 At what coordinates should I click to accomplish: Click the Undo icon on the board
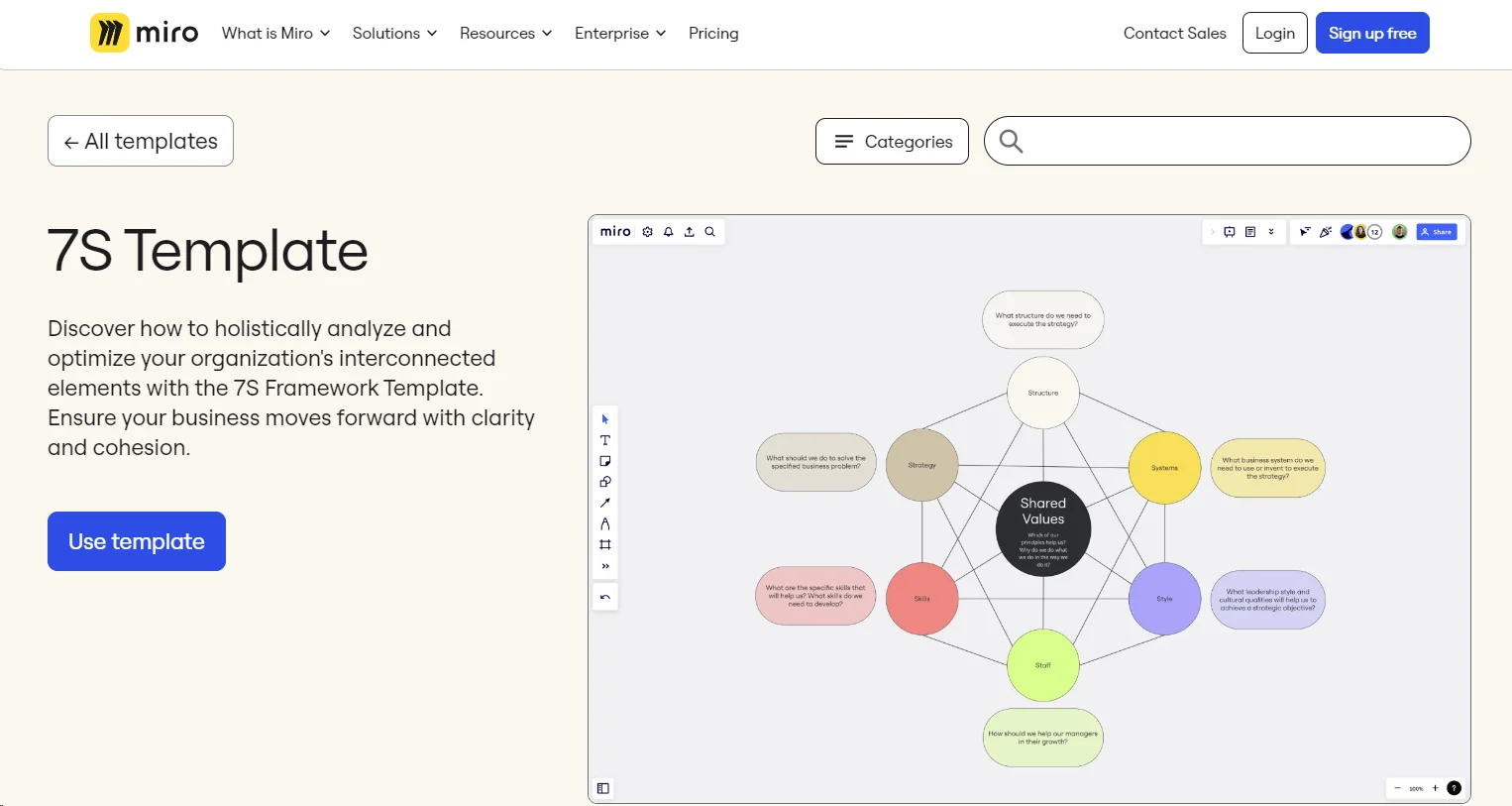tap(605, 596)
